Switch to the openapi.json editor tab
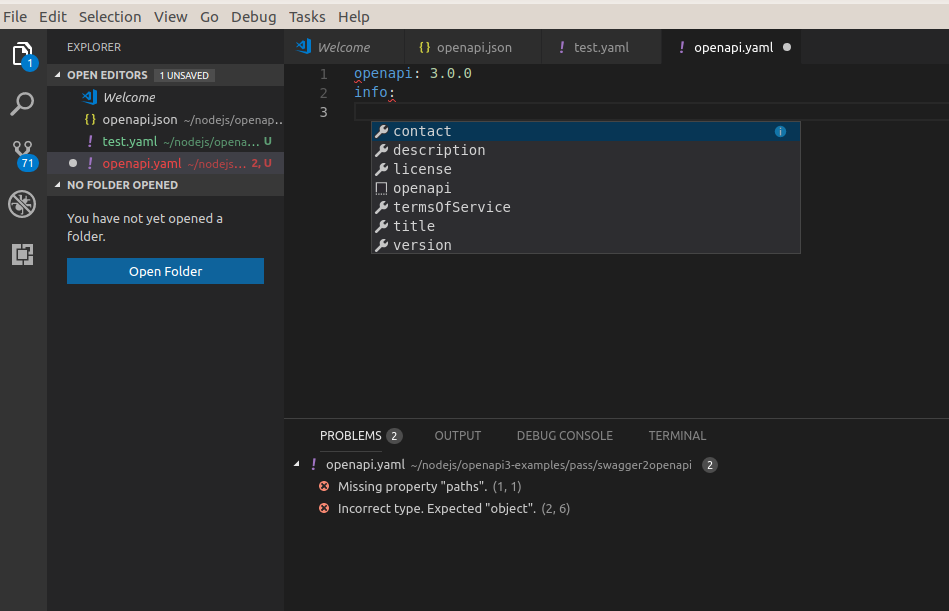949x611 pixels. pyautogui.click(x=473, y=47)
